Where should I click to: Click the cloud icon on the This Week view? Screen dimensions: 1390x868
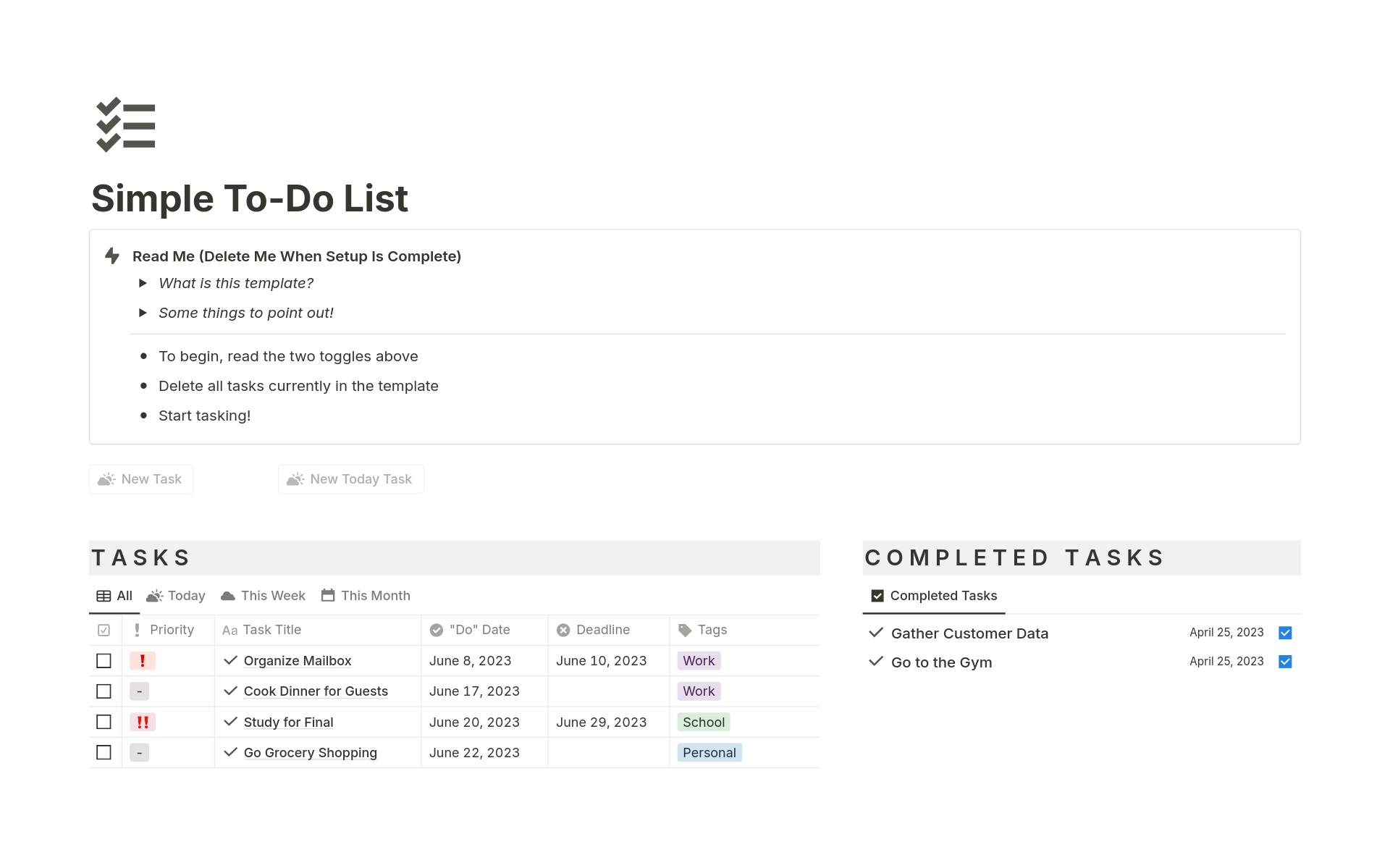(x=228, y=595)
